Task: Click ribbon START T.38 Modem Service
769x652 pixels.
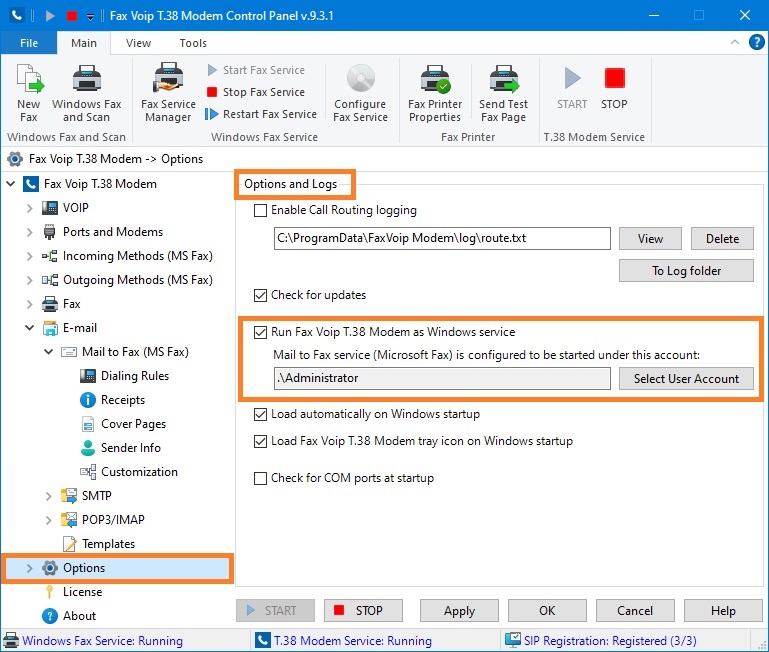Action: (572, 88)
